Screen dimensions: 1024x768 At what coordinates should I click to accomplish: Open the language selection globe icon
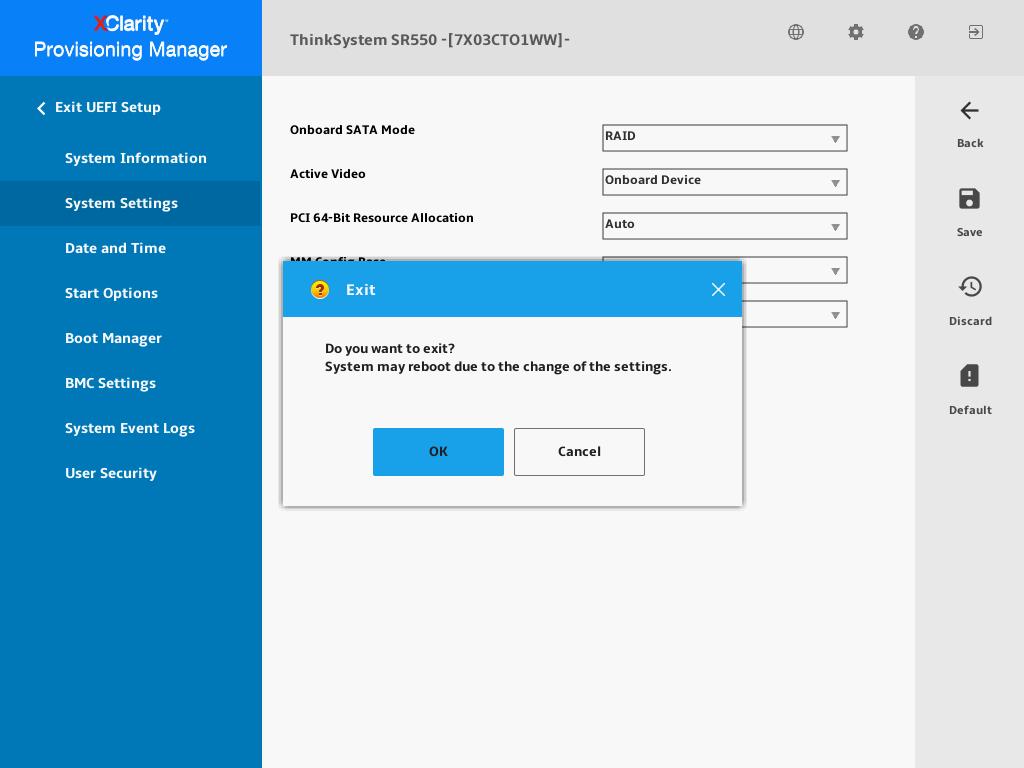point(796,32)
